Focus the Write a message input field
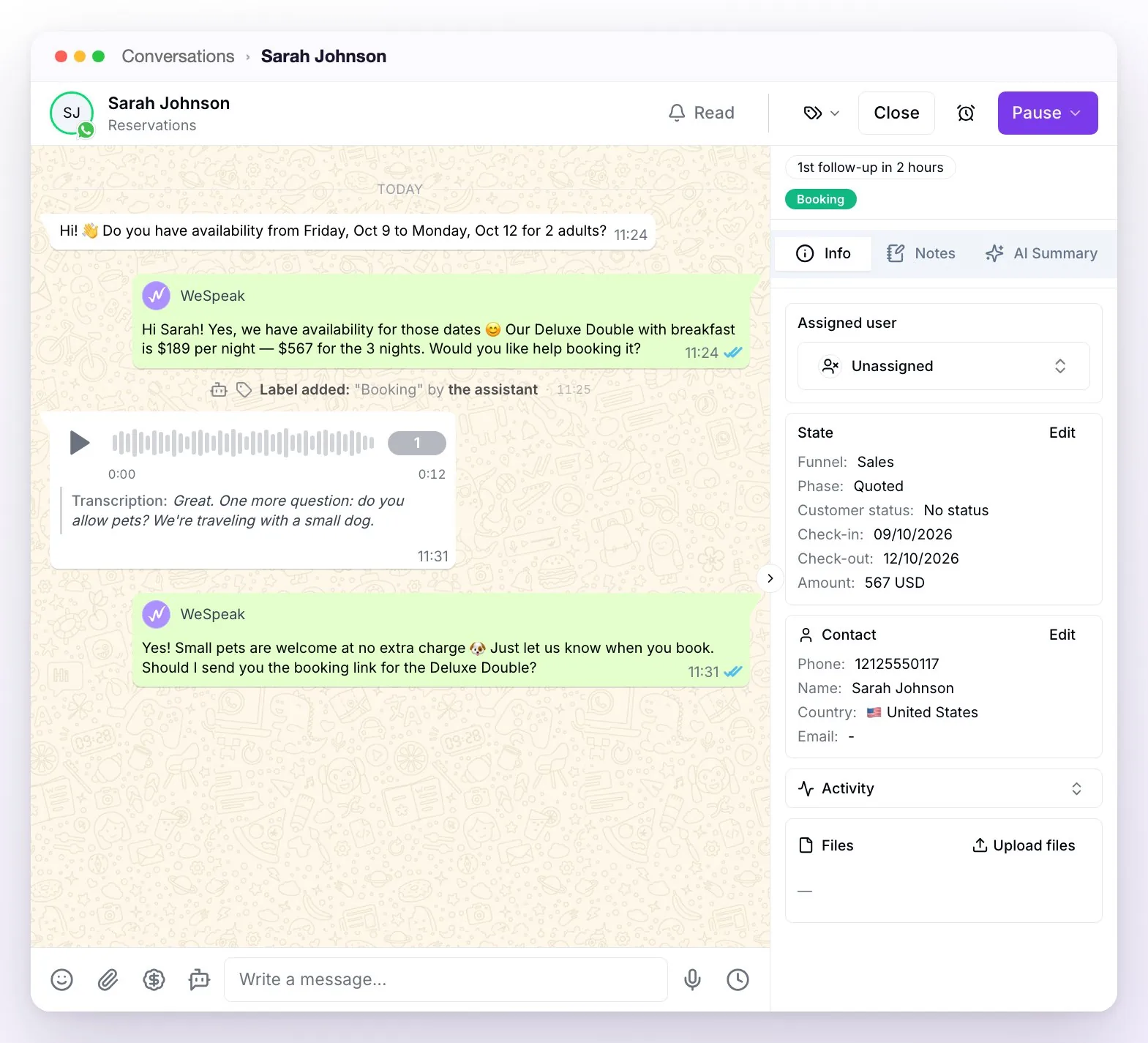1148x1043 pixels. point(446,979)
